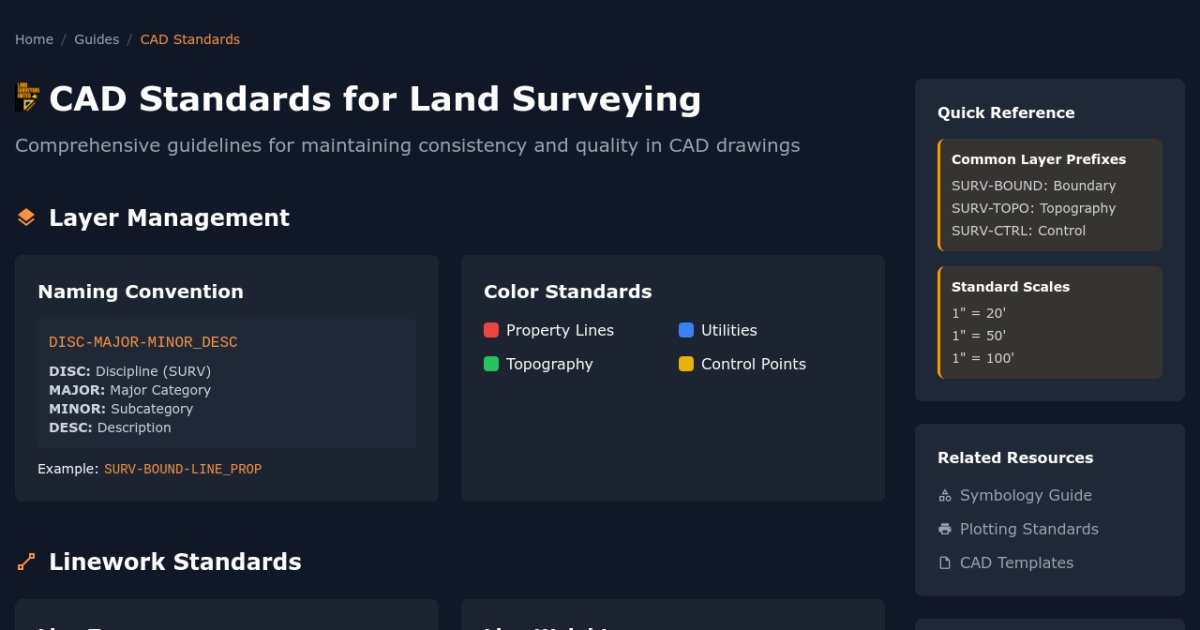Click the Standard Scales reference card

point(1050,322)
